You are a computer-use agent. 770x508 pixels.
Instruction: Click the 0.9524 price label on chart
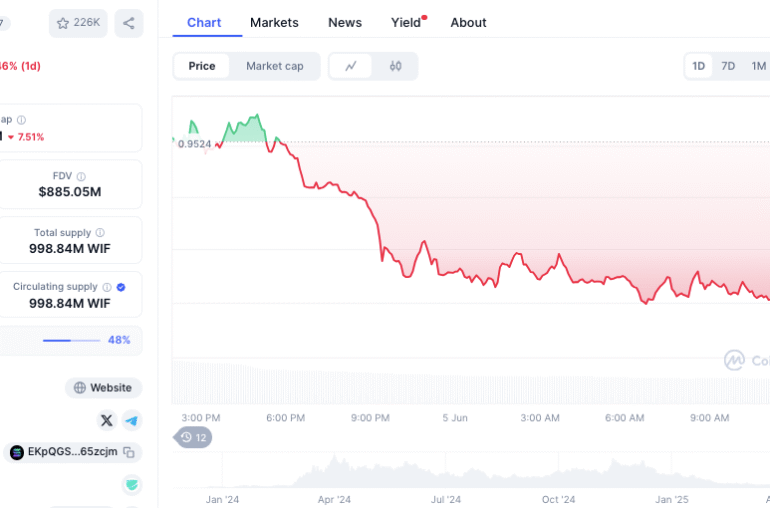coord(194,144)
